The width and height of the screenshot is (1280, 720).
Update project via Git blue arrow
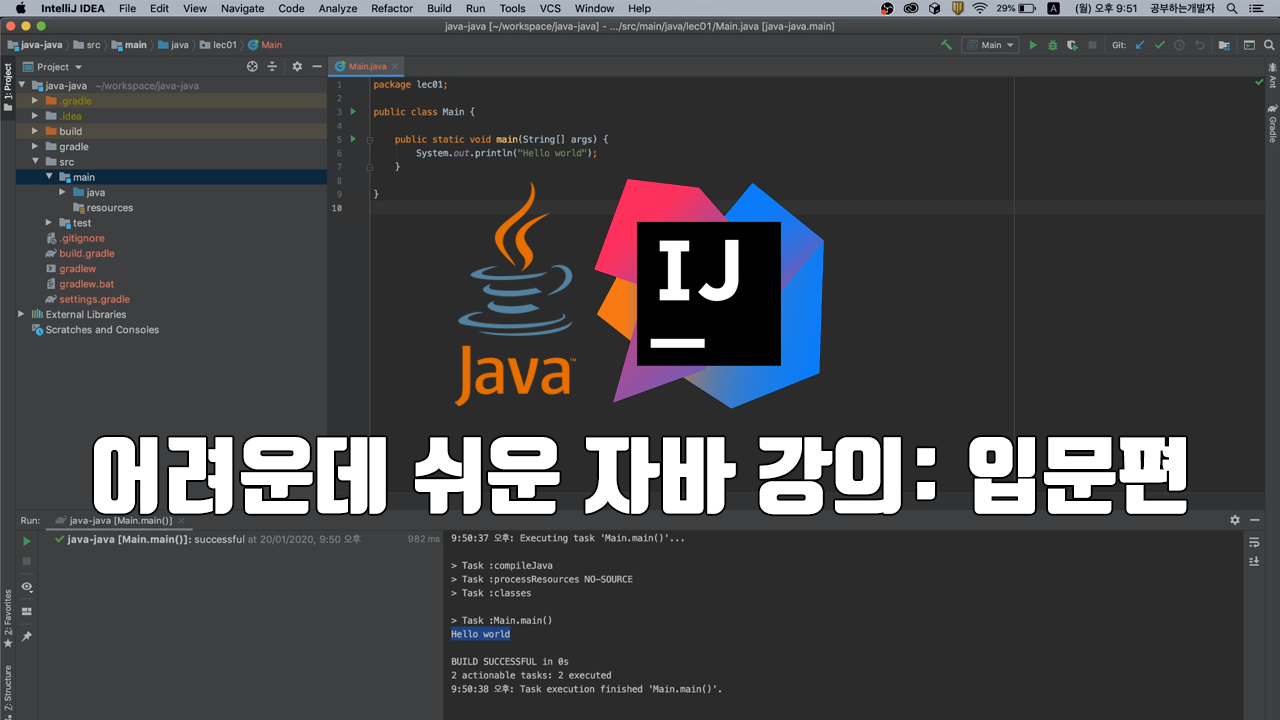(1140, 45)
